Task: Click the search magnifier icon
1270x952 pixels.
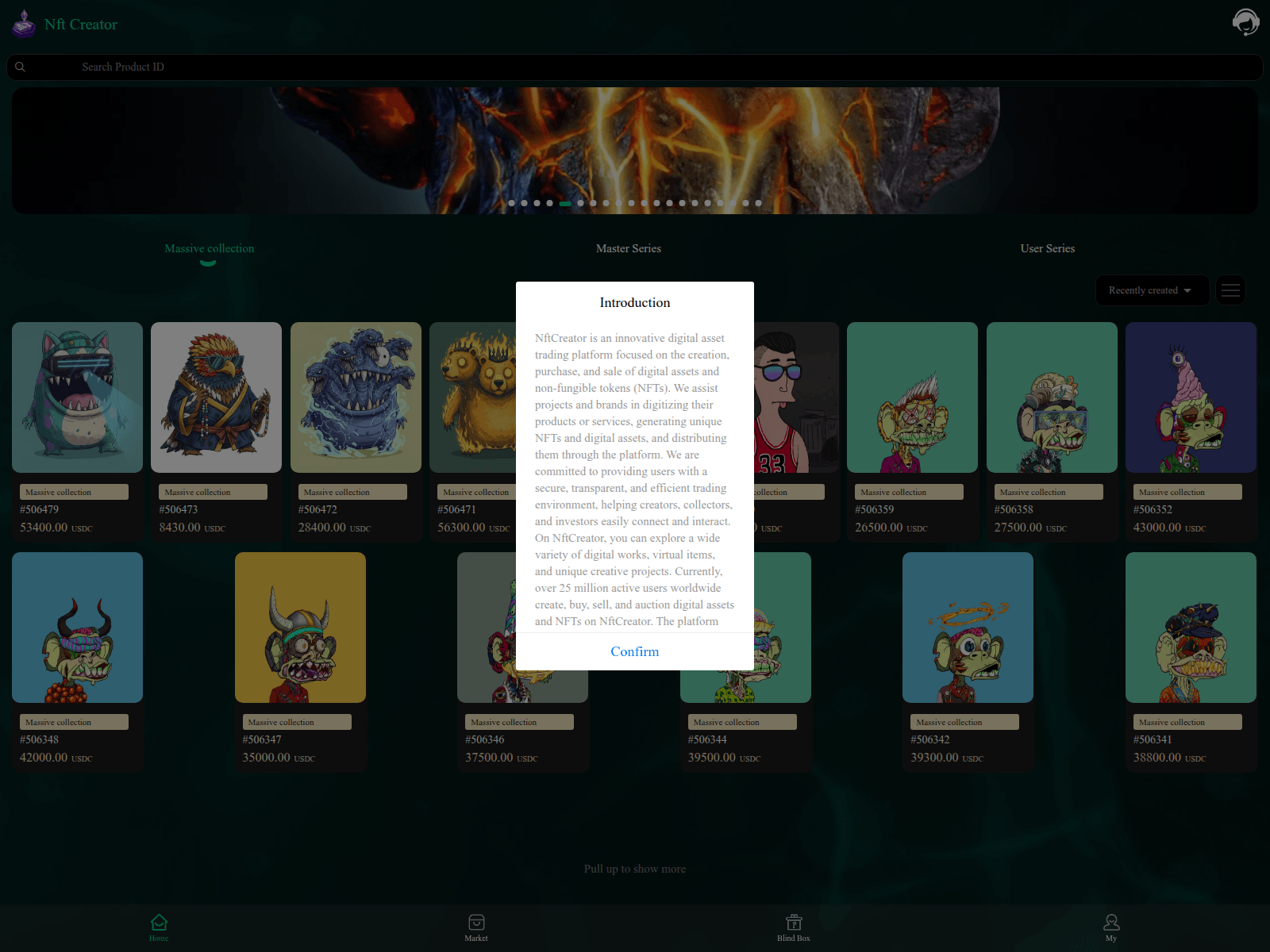Action: (x=21, y=67)
